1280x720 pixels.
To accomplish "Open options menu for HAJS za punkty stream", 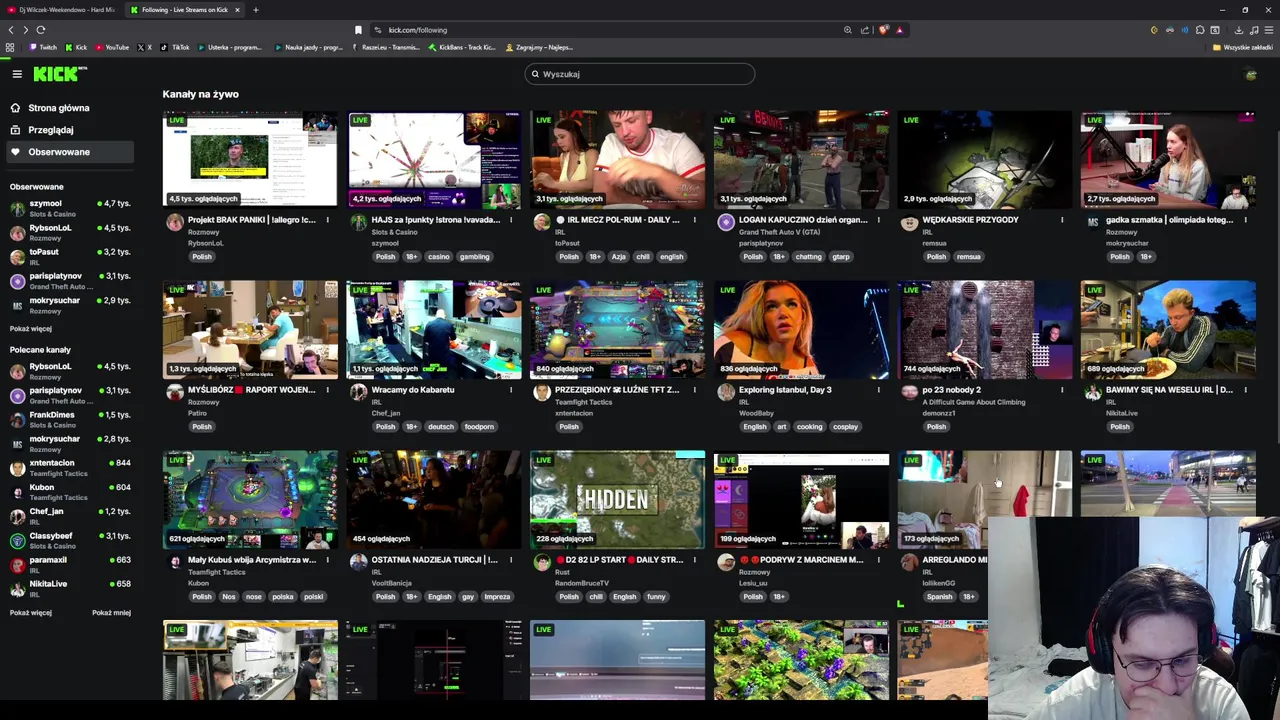I will click(x=511, y=220).
